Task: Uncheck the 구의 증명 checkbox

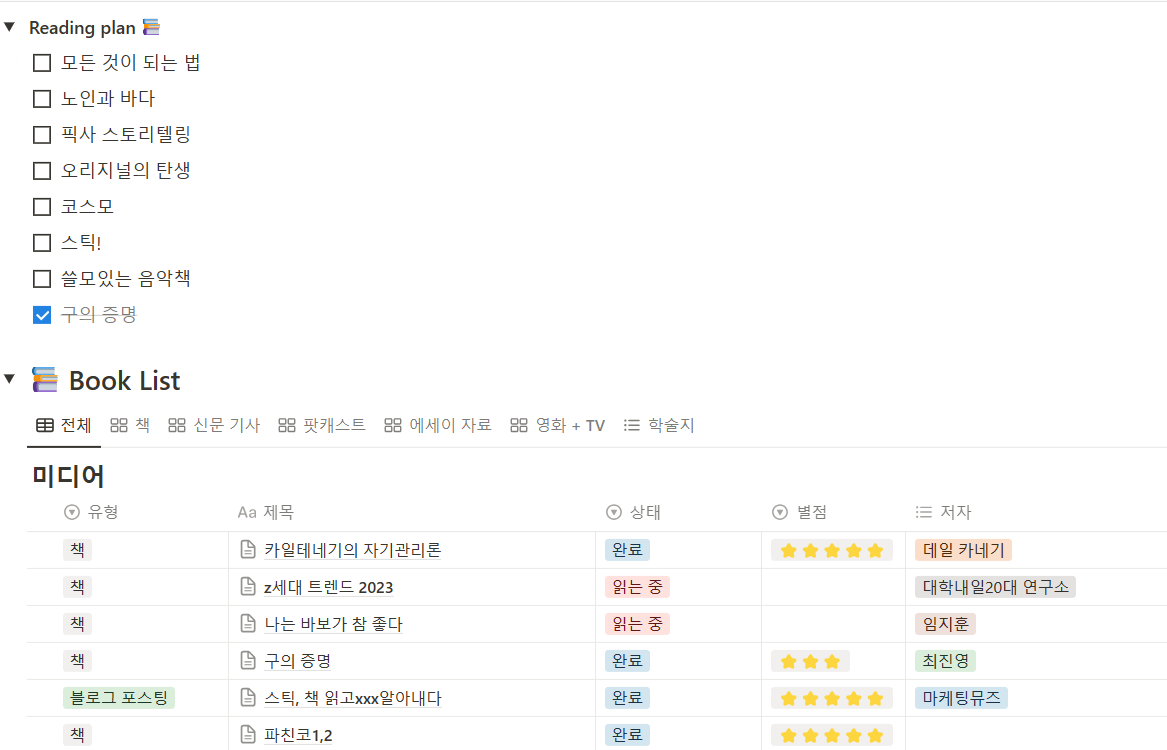Action: [x=42, y=315]
